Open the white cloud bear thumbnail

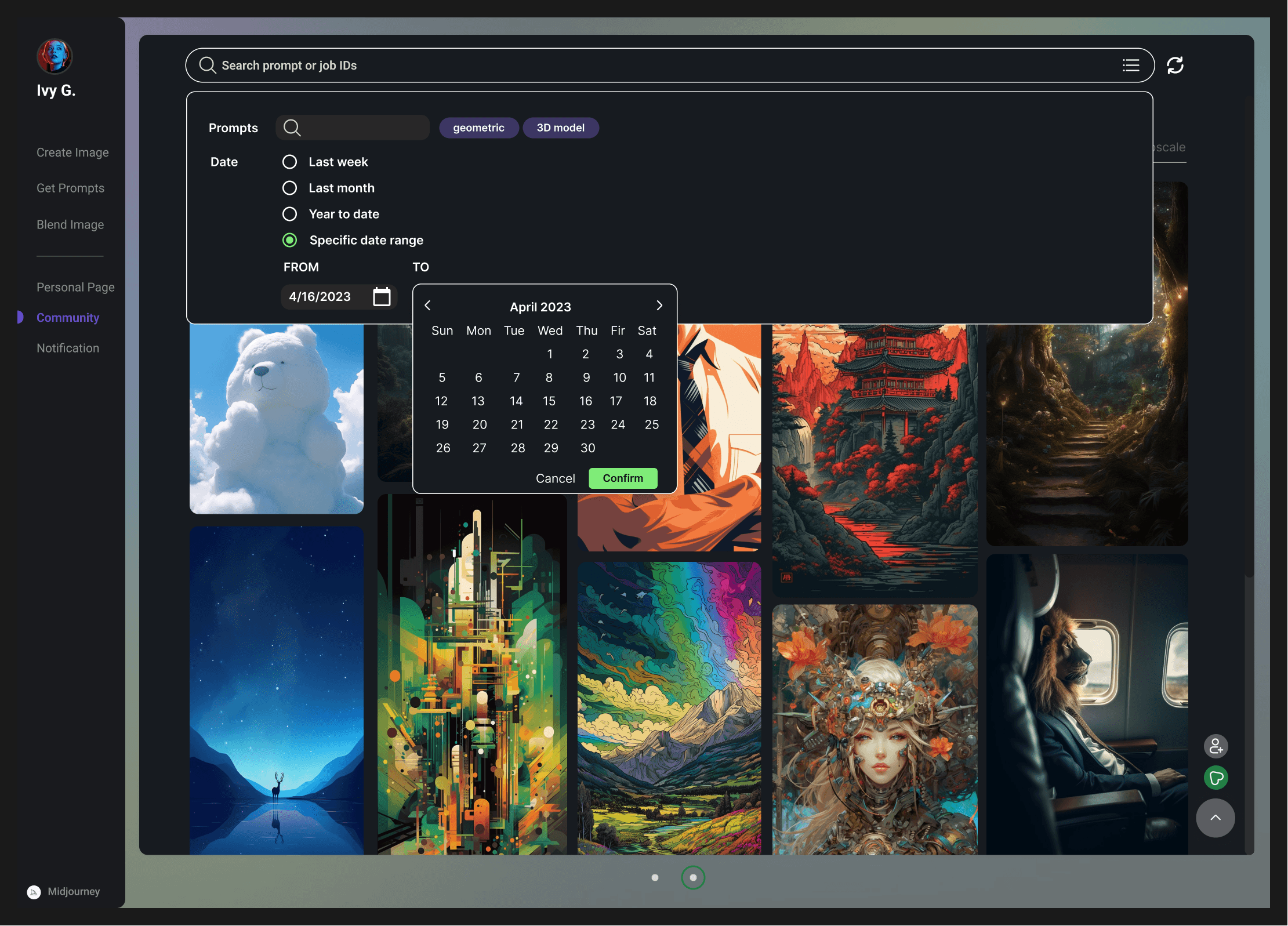pyautogui.click(x=277, y=417)
